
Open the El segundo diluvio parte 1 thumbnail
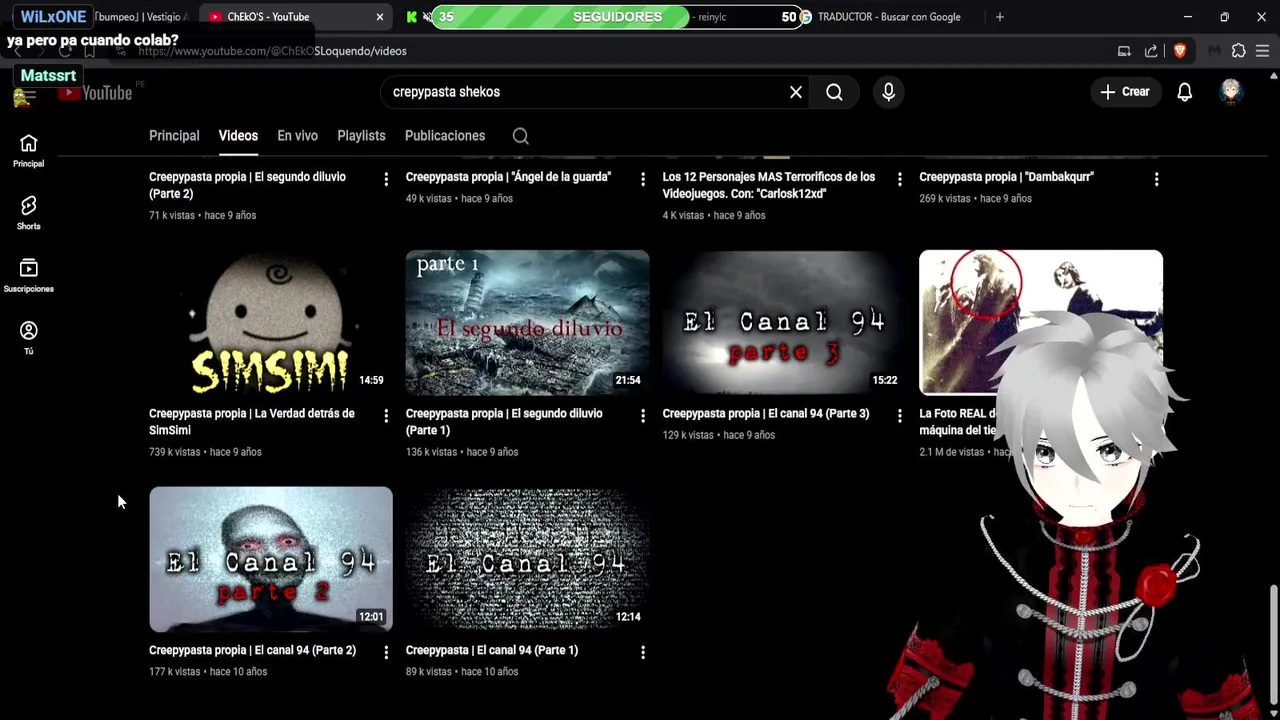(x=527, y=323)
